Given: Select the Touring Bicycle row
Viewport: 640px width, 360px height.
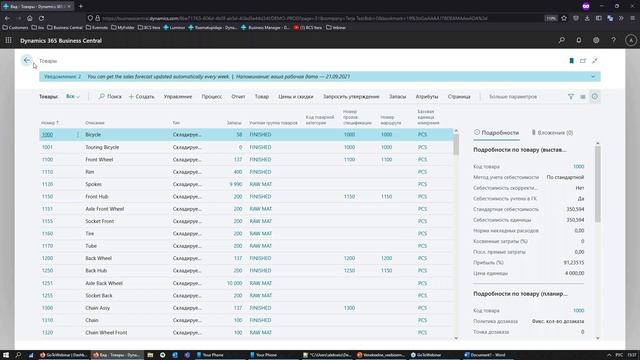Looking at the screenshot, I should [x=246, y=147].
